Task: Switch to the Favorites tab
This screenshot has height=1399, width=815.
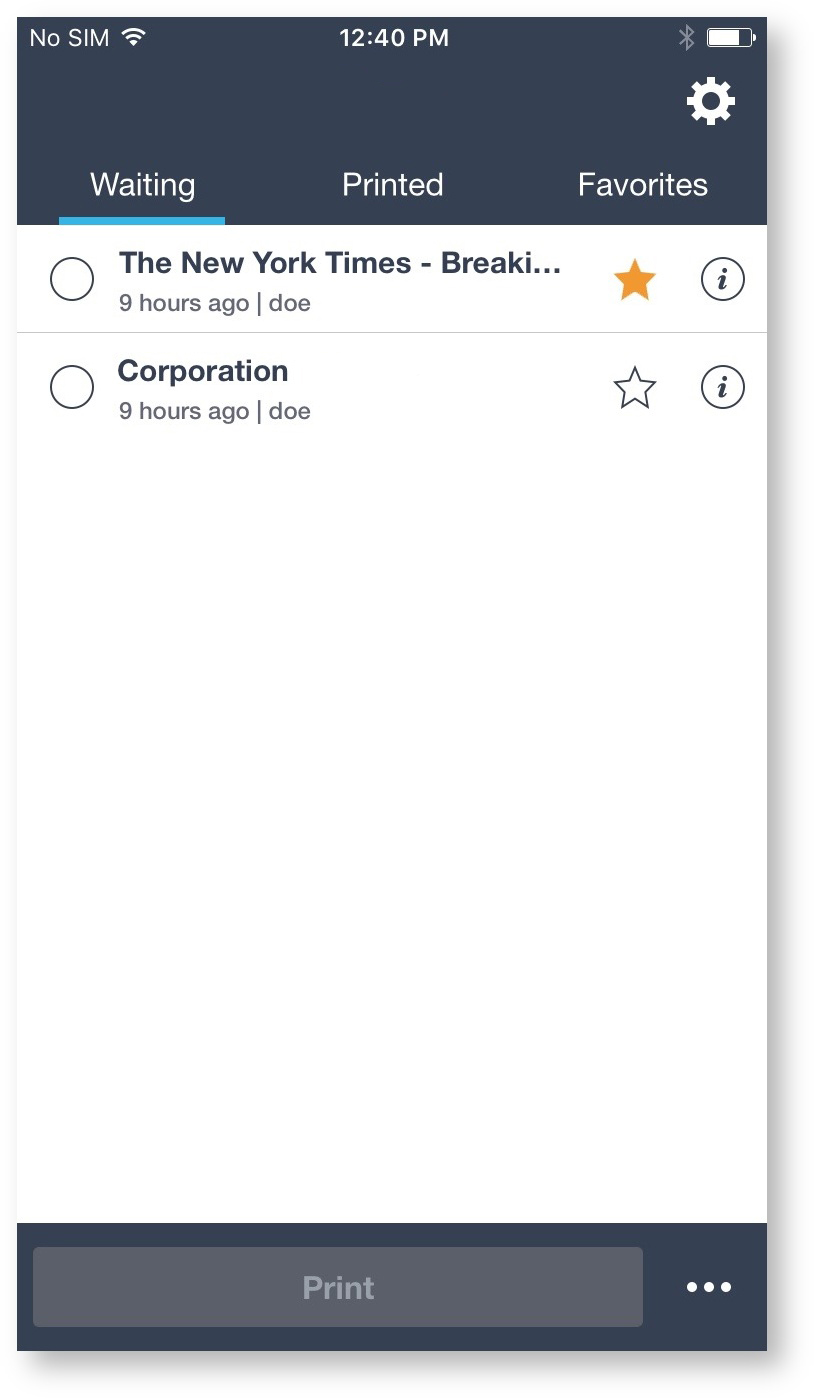Action: coord(642,185)
